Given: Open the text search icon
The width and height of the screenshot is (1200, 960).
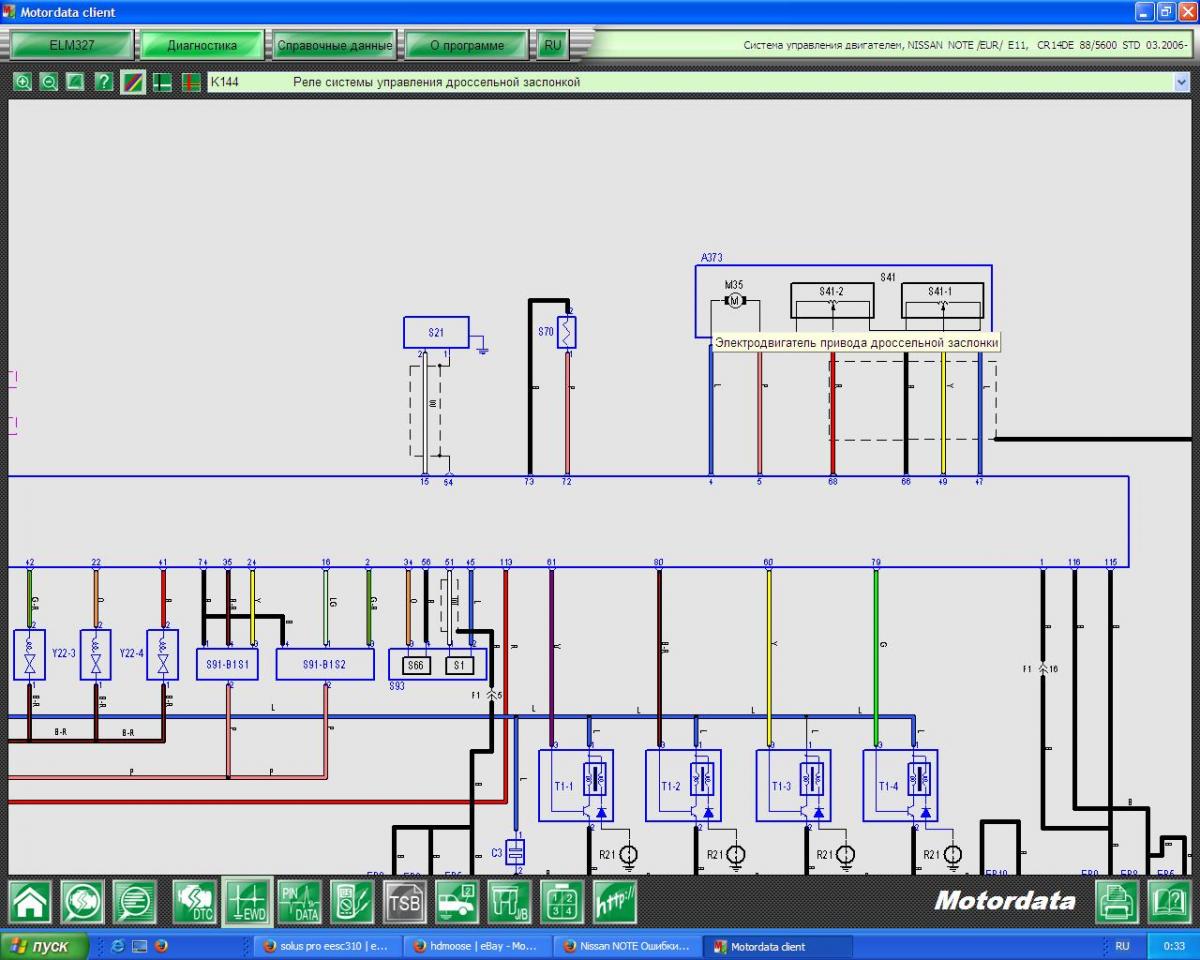Looking at the screenshot, I should 134,901.
